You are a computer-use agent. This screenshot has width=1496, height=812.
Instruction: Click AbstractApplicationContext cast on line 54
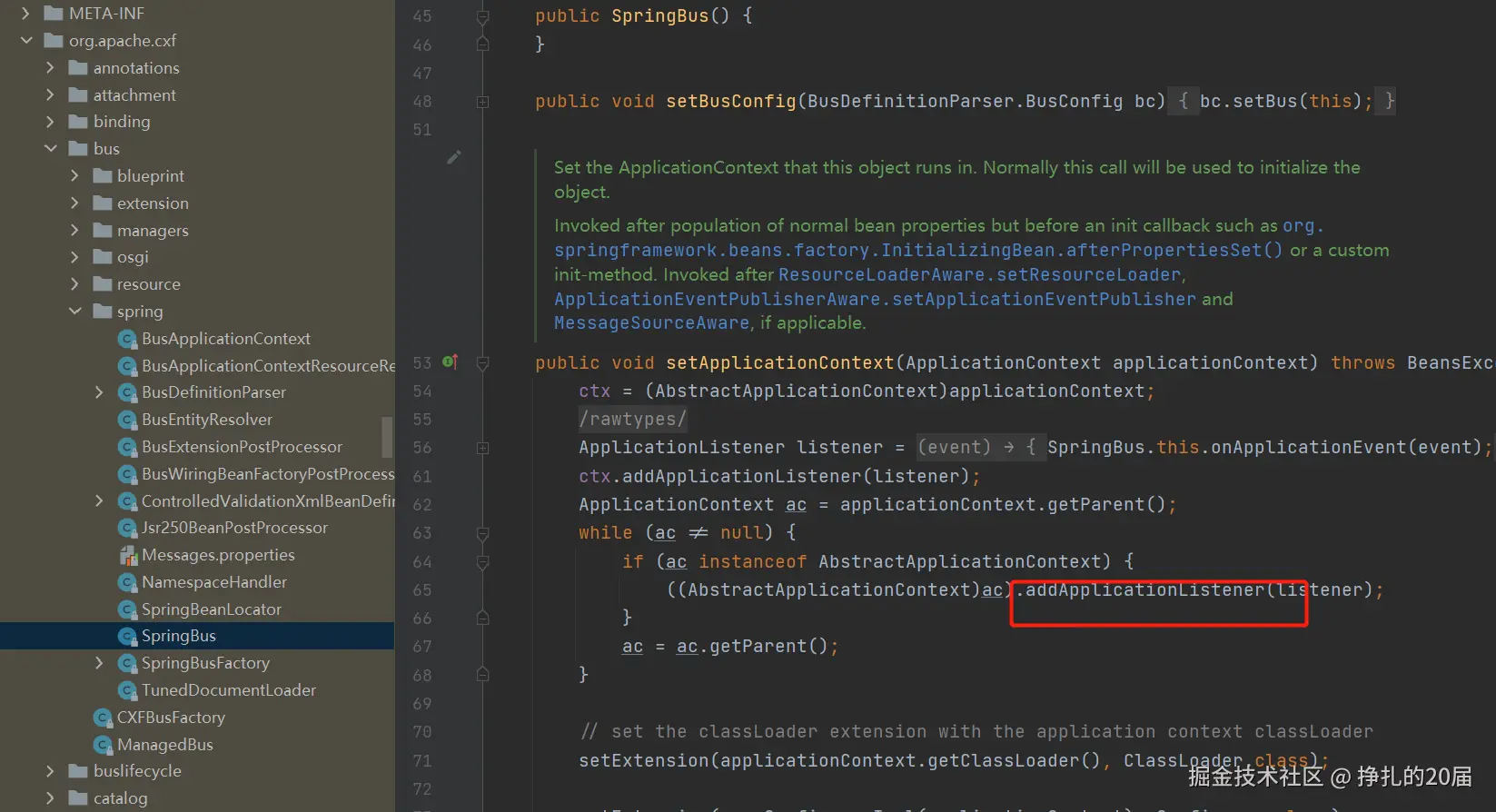797,391
